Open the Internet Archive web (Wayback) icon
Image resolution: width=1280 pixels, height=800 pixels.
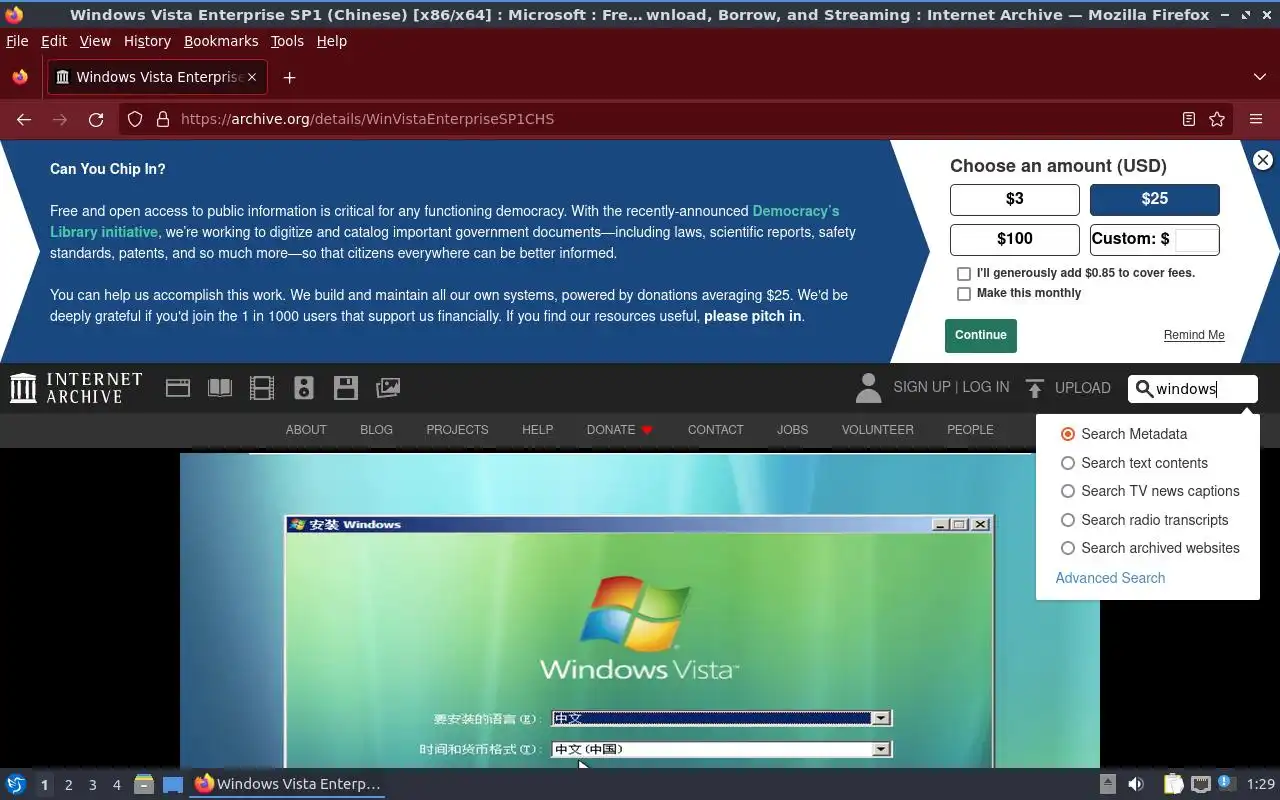(178, 388)
